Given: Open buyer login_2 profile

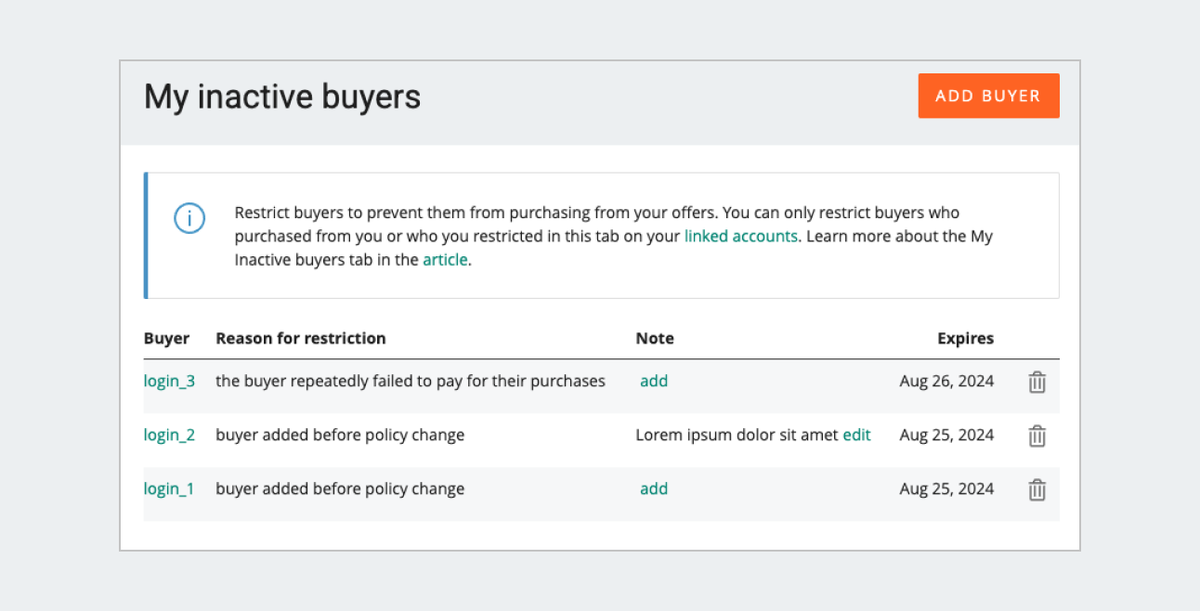Looking at the screenshot, I should pyautogui.click(x=169, y=435).
